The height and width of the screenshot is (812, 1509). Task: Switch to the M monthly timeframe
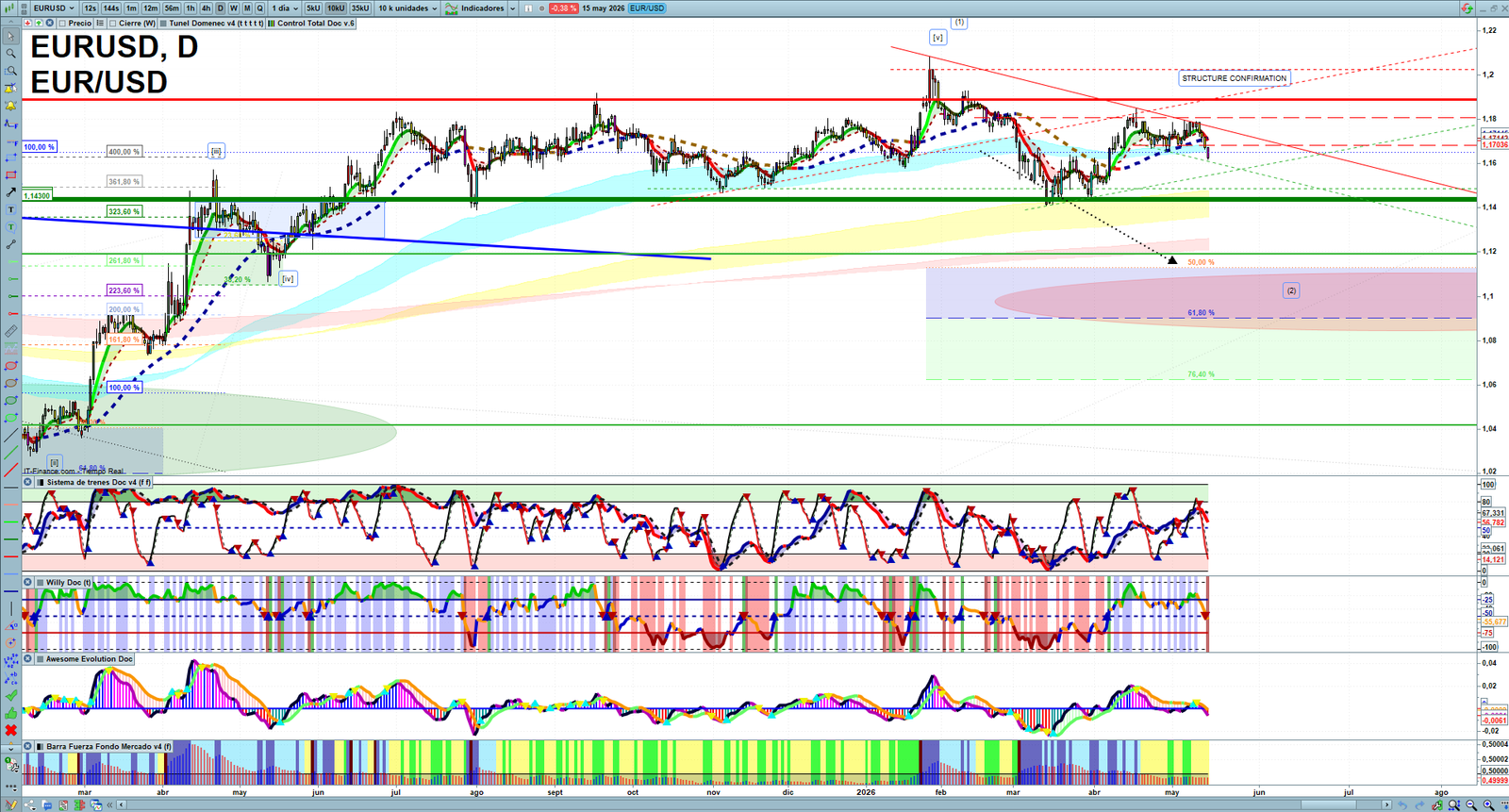click(247, 8)
